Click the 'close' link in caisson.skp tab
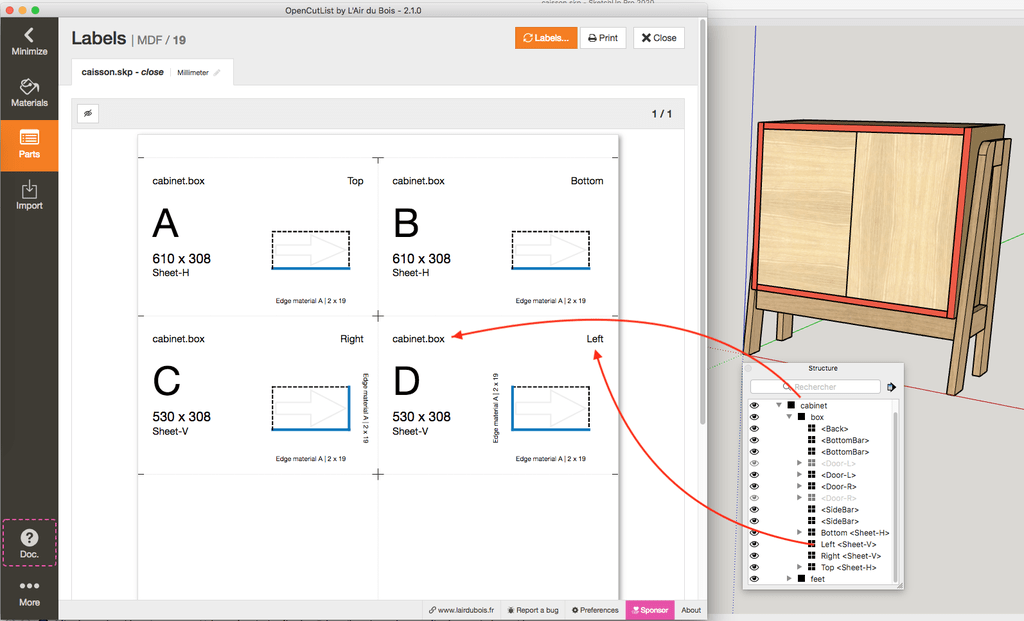The image size is (1024, 621). click(152, 72)
